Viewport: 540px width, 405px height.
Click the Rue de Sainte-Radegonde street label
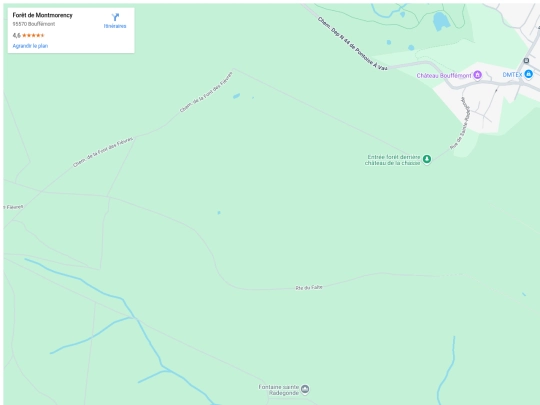(x=460, y=123)
